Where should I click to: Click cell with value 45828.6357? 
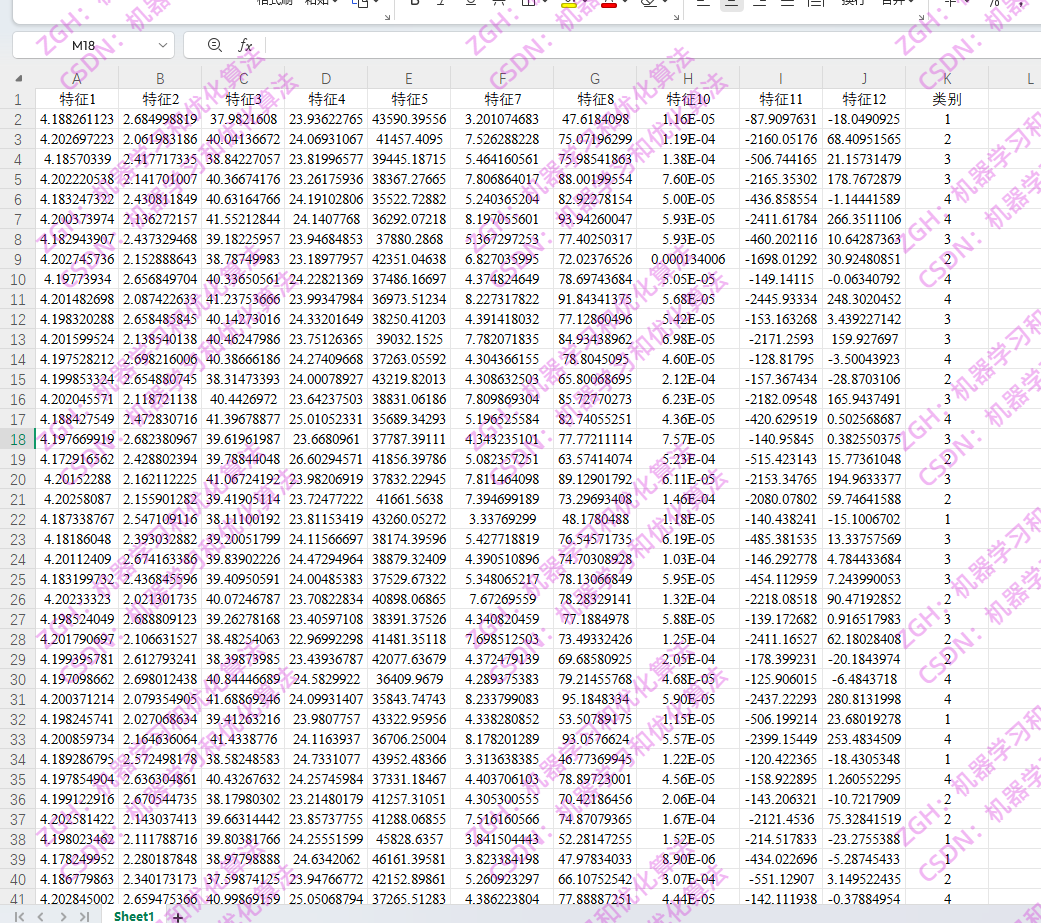coord(409,839)
